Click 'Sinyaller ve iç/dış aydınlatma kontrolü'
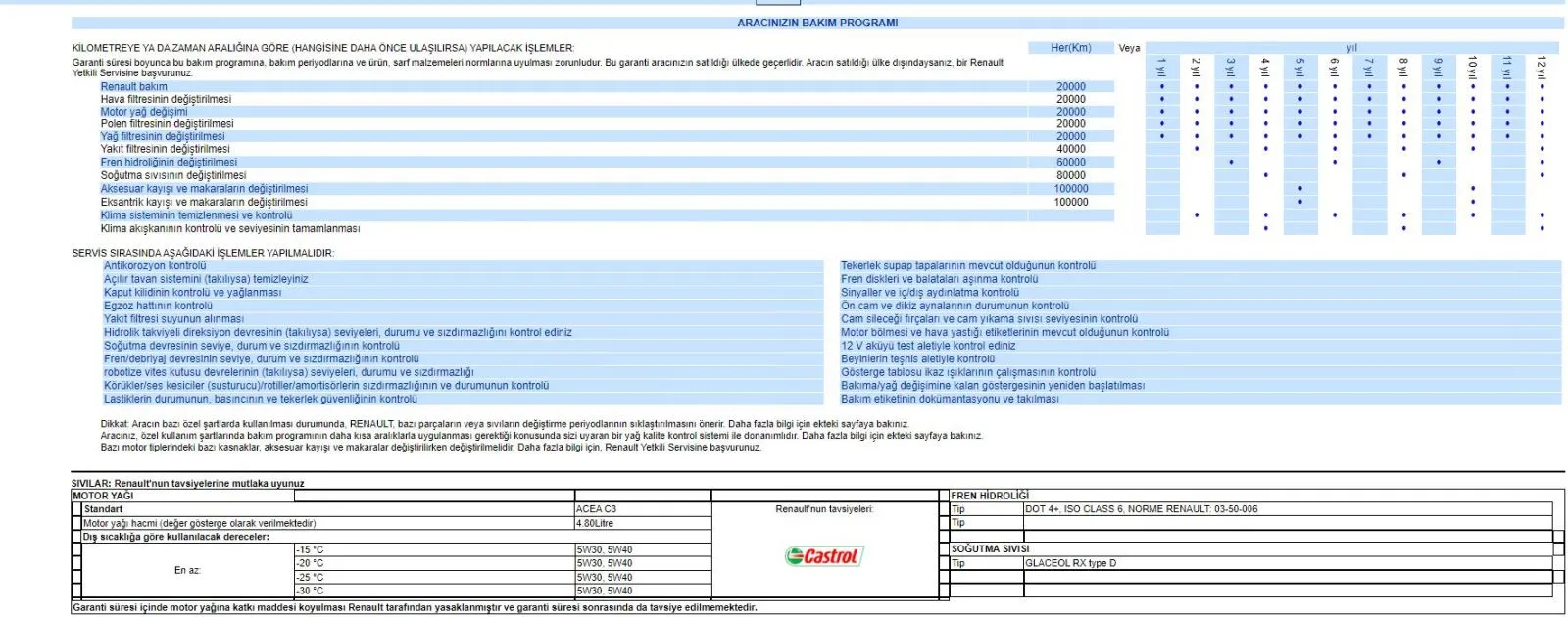This screenshot has width=1568, height=617. [930, 292]
